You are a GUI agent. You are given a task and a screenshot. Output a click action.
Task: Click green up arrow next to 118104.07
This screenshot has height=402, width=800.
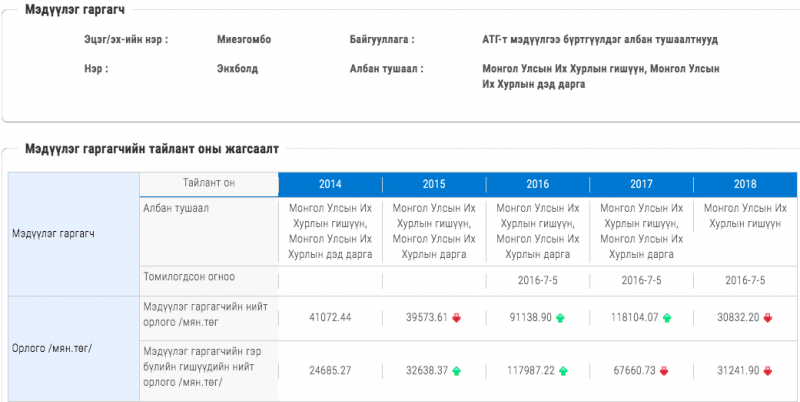click(x=667, y=318)
